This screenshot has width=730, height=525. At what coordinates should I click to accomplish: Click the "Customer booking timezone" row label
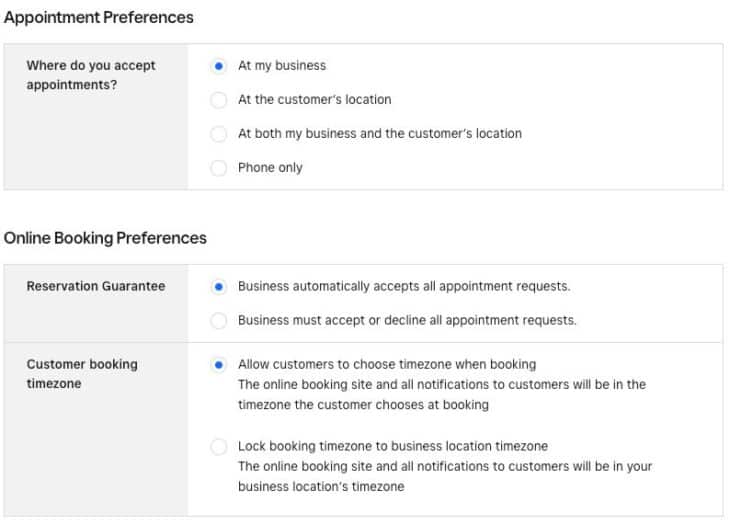point(82,374)
